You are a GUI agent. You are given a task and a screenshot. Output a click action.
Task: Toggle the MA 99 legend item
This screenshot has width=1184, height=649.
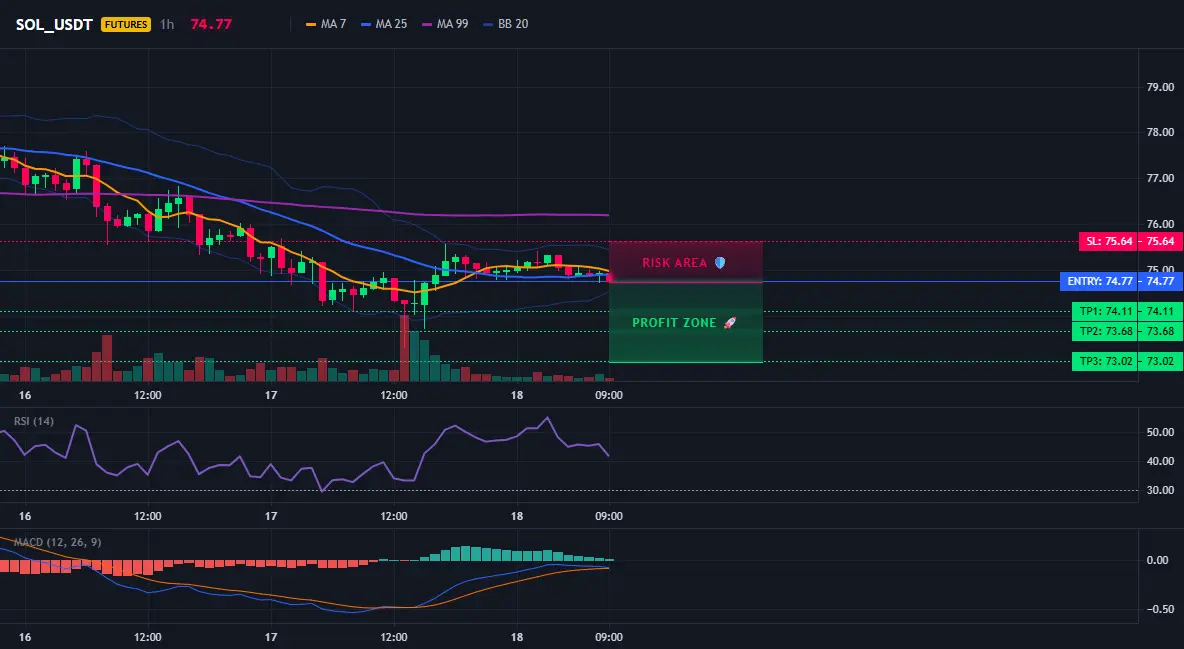tap(446, 24)
